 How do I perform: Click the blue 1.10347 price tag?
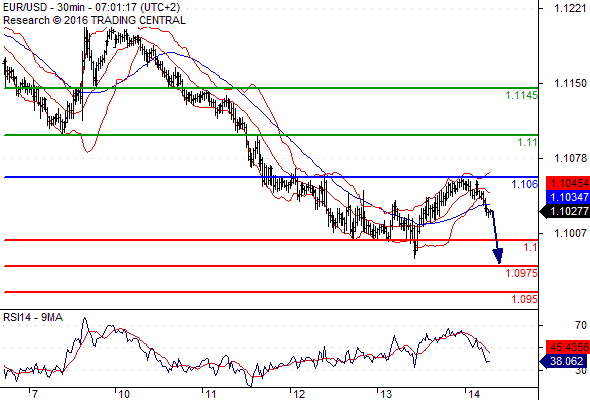[568, 197]
